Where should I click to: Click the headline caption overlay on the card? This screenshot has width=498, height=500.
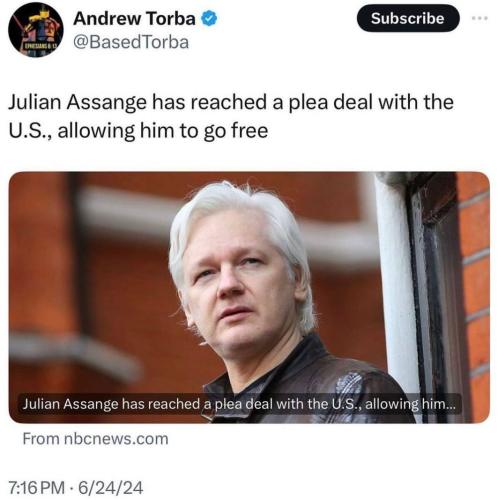coord(239,404)
